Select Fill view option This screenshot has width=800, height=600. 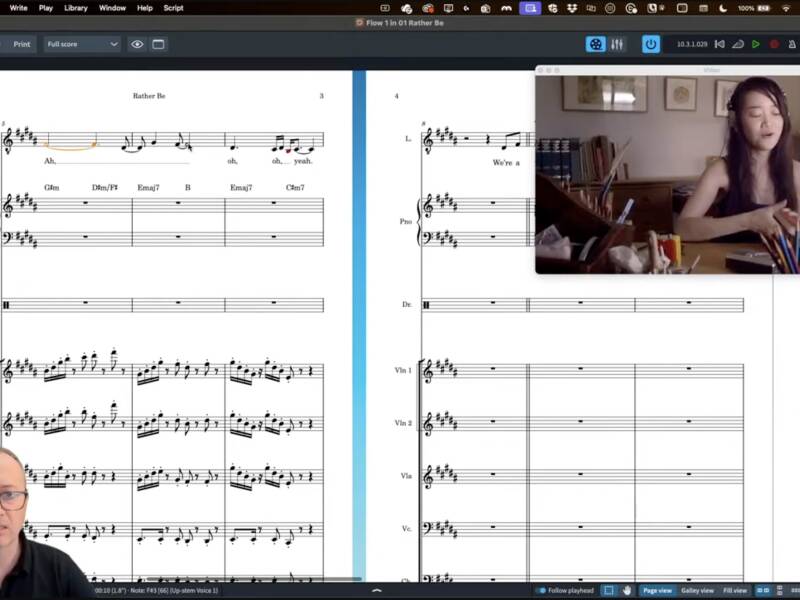[x=734, y=591]
